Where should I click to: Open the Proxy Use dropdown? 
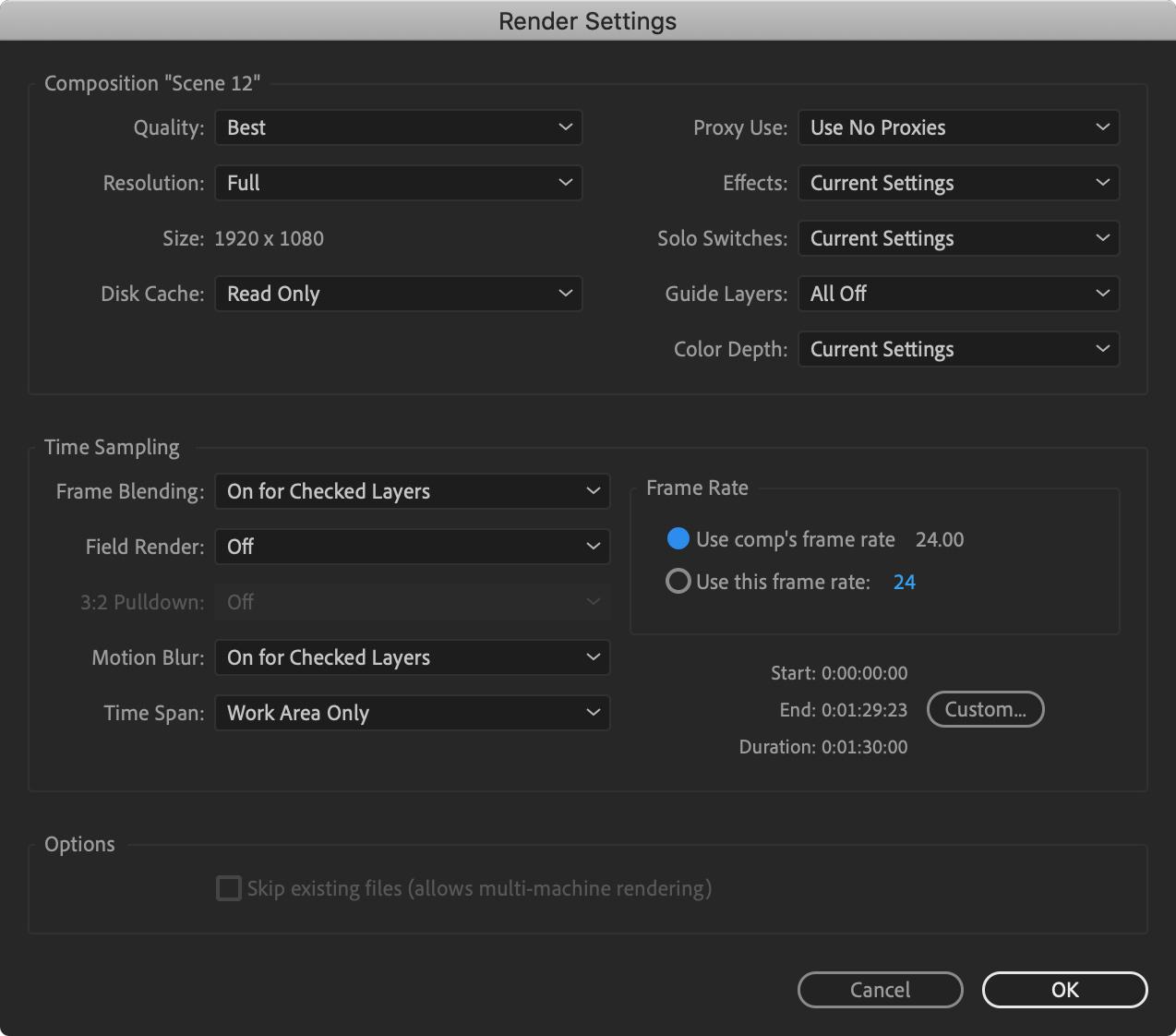958,127
